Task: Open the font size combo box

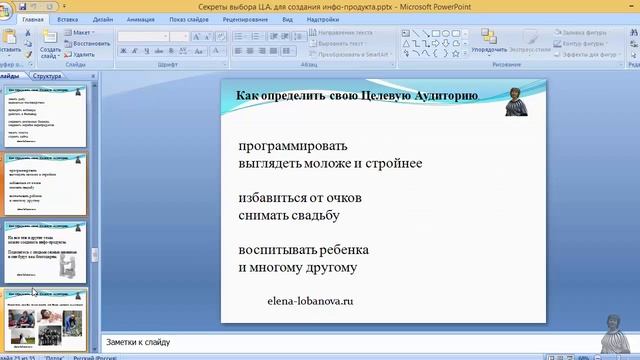Action: [179, 37]
